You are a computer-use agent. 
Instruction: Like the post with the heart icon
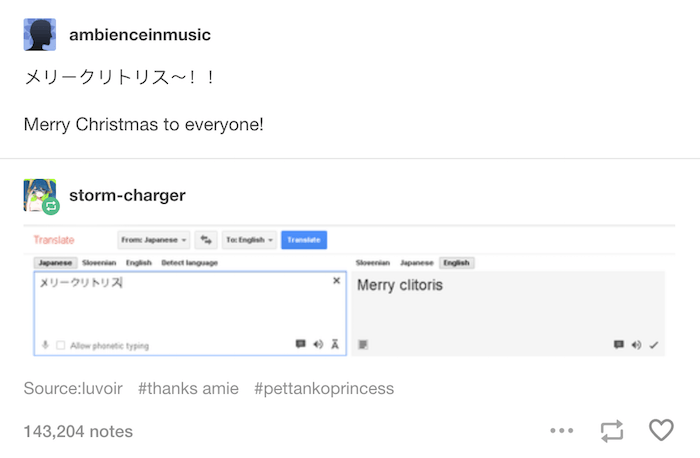click(661, 430)
